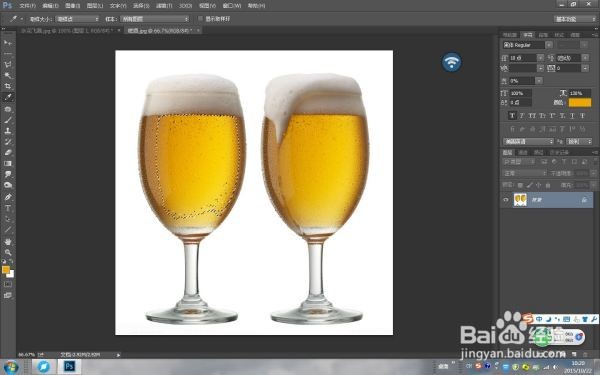Open the anti-aliasing method dropdown
Image resolution: width=600 pixels, height=375 pixels.
579,142
